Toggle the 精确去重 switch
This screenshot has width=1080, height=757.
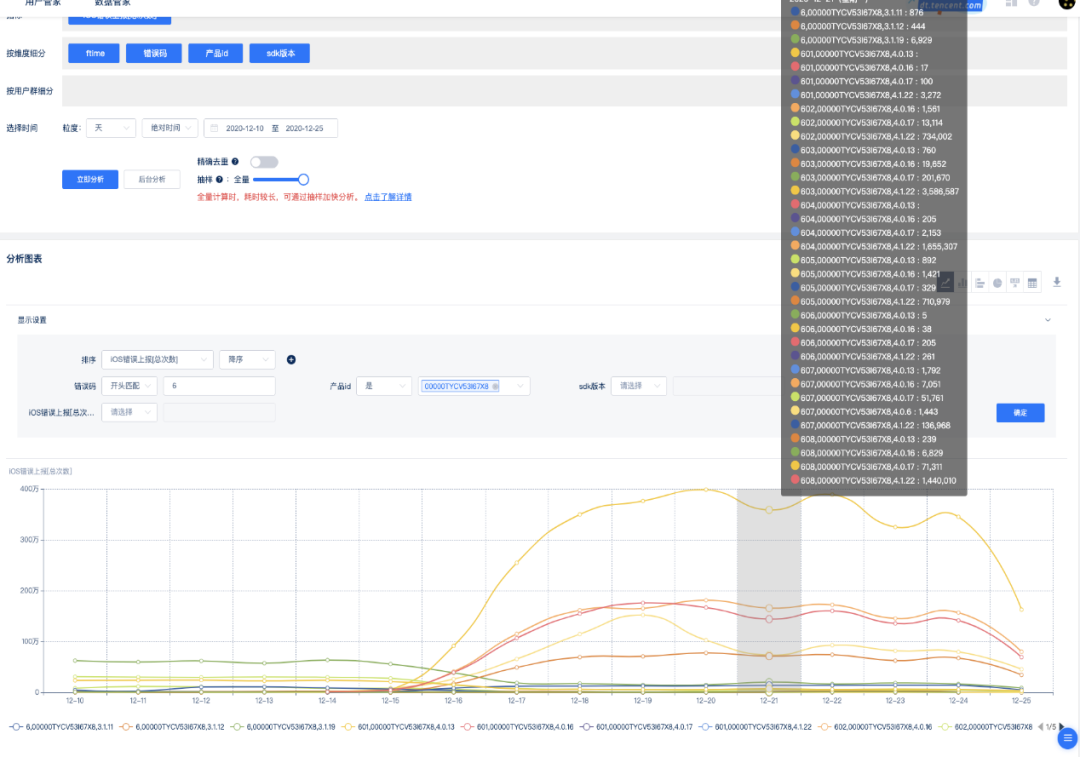click(x=264, y=162)
